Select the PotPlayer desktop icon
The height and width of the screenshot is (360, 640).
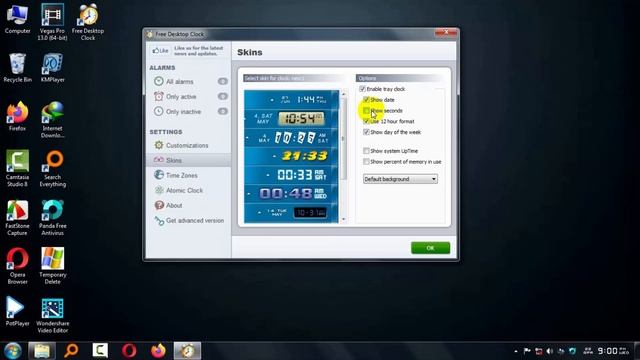click(x=17, y=311)
